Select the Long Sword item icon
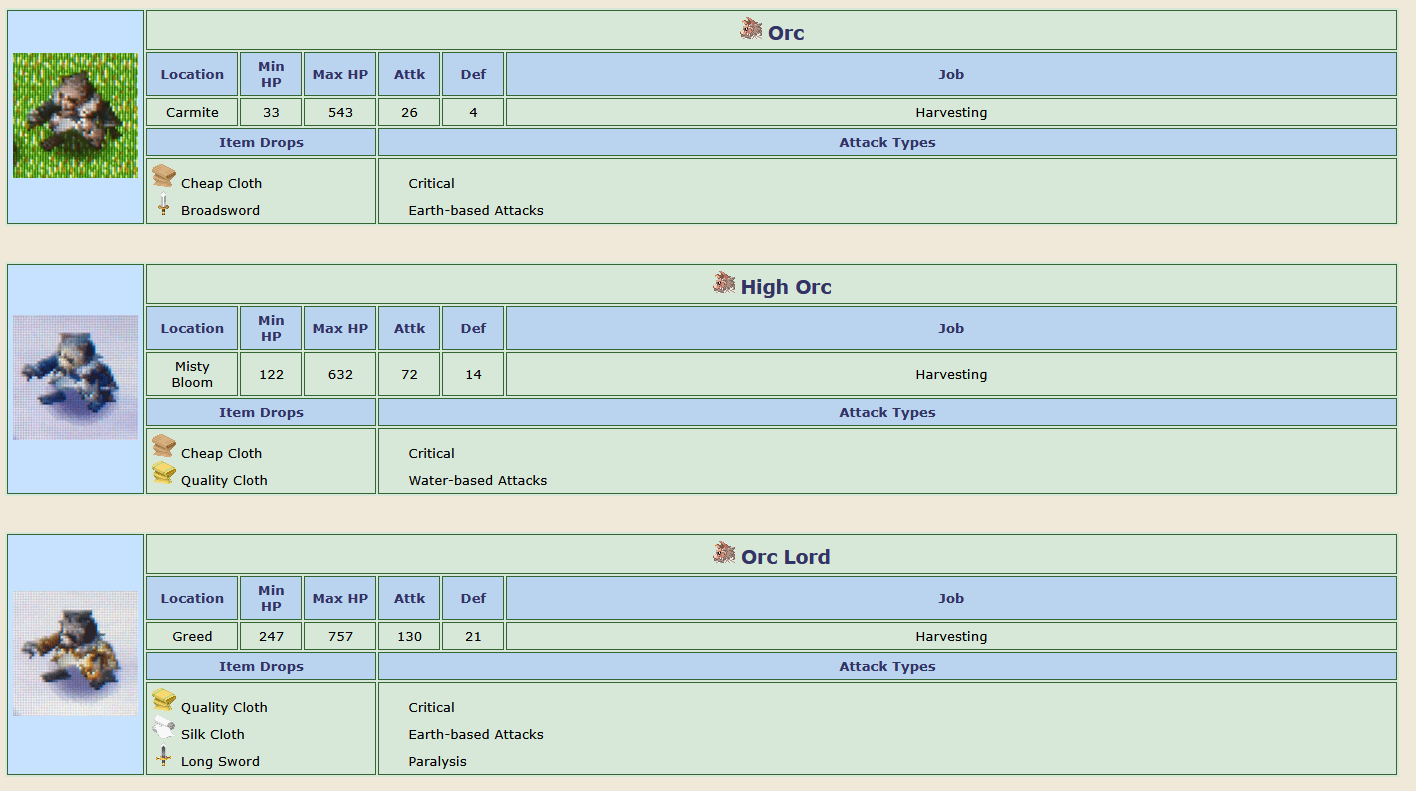This screenshot has width=1416, height=791. (164, 756)
